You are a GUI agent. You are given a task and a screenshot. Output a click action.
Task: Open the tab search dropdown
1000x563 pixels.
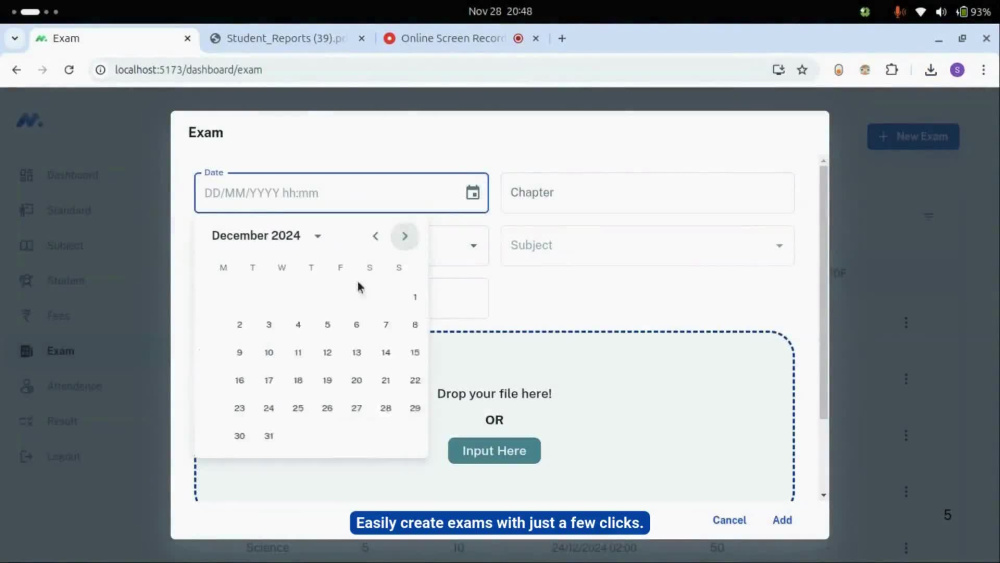pyautogui.click(x=15, y=38)
